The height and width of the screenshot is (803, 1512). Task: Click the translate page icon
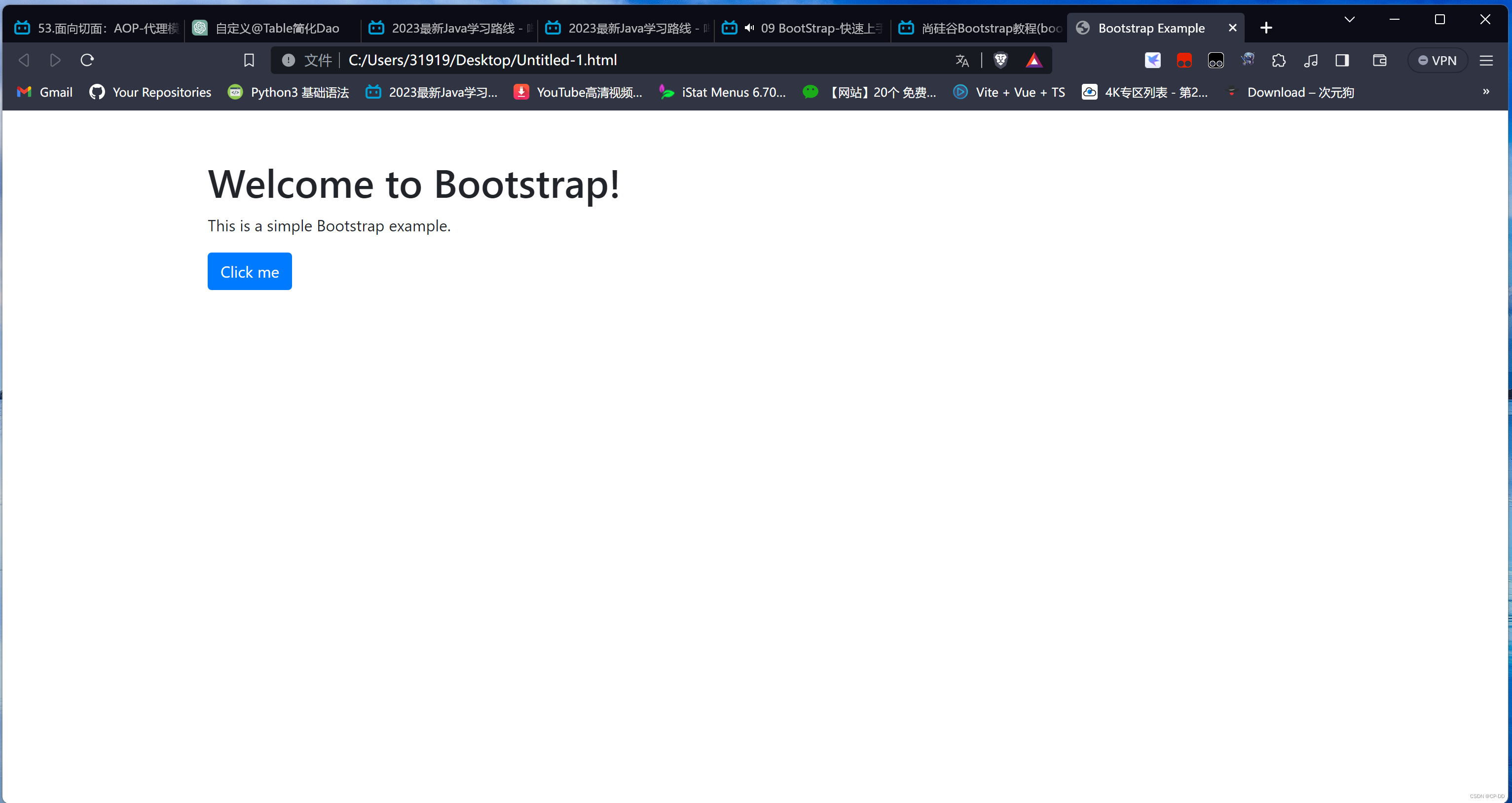click(x=961, y=61)
